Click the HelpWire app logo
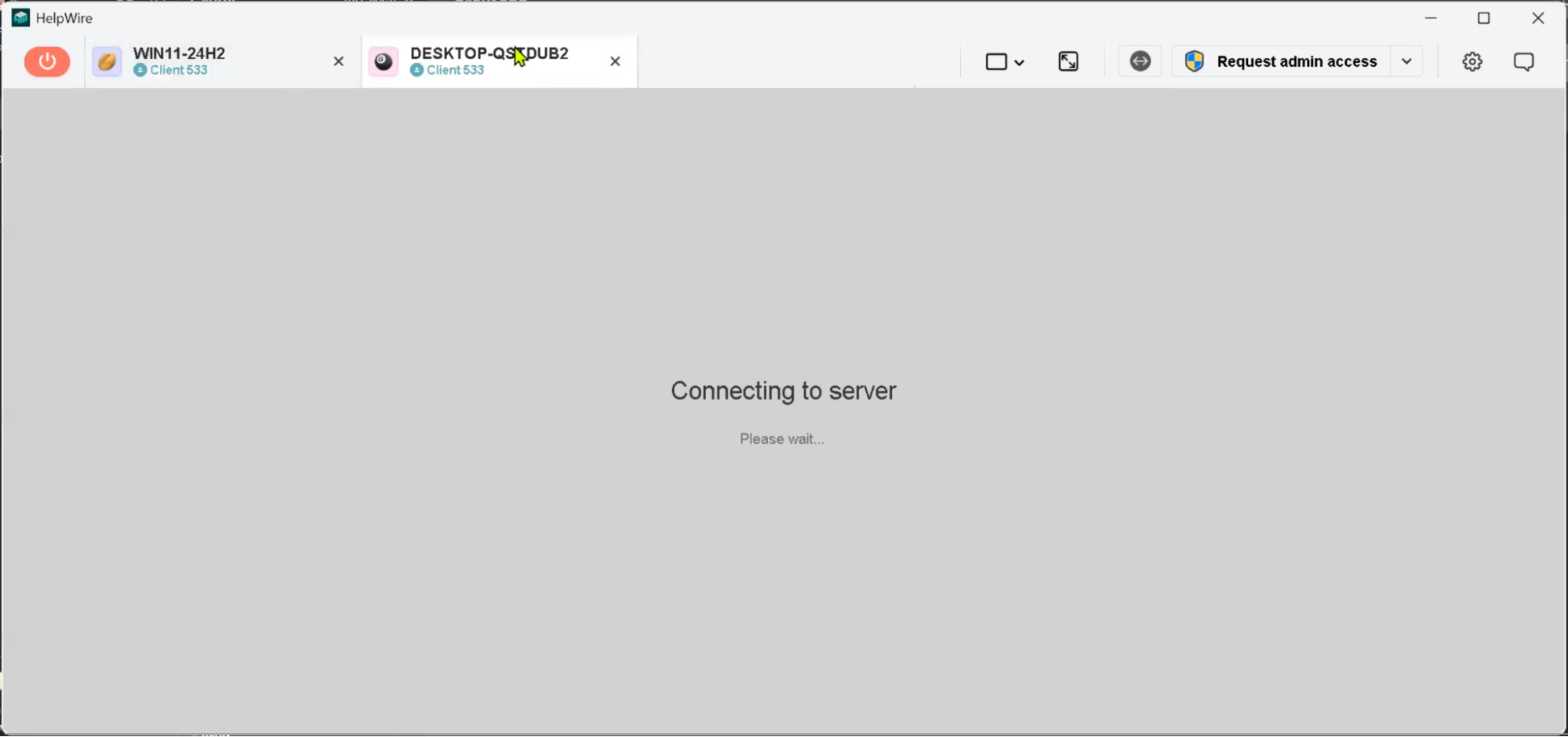This screenshot has height=737, width=1568. pyautogui.click(x=20, y=17)
